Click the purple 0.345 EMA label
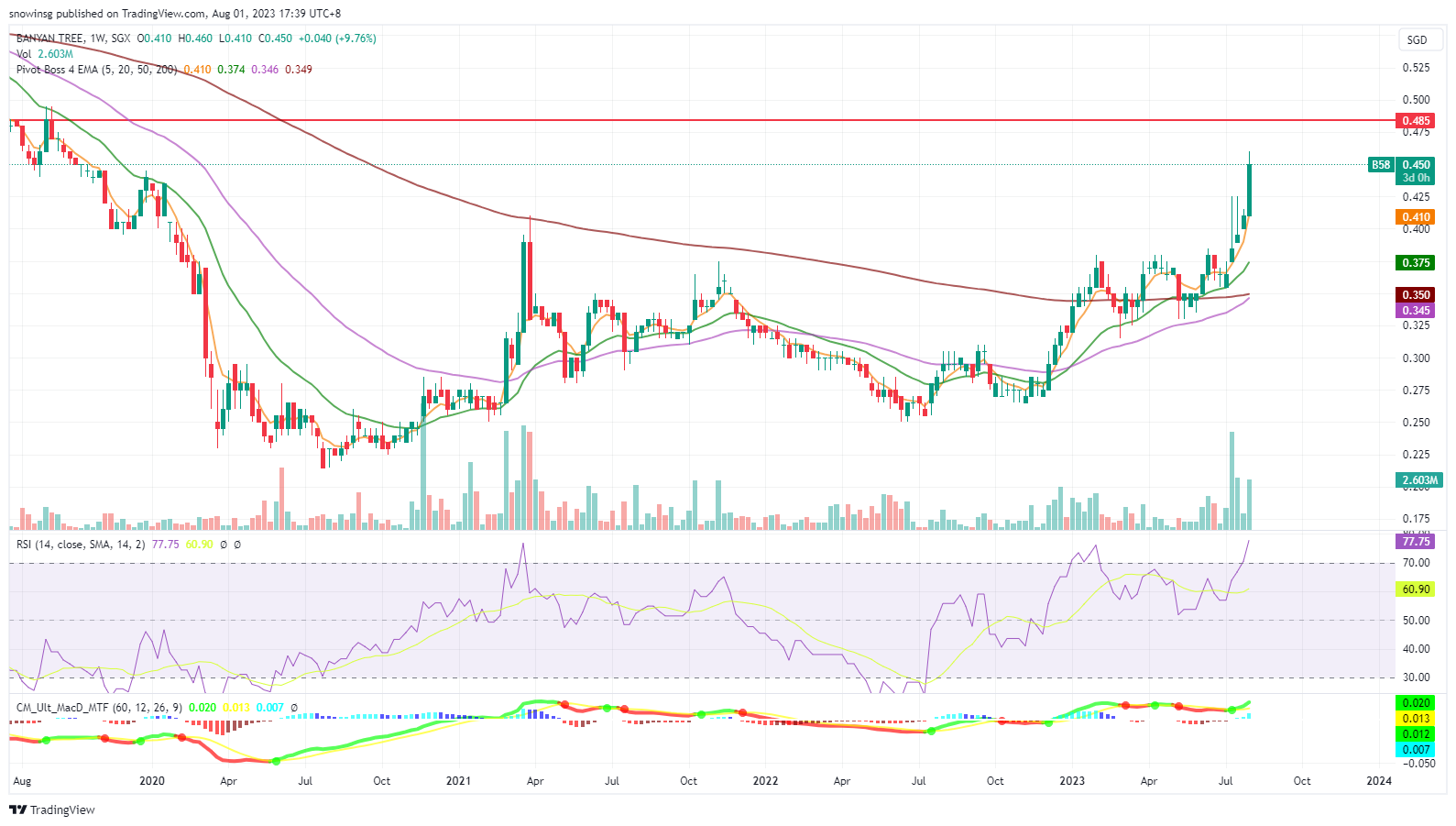The image size is (1456, 826). point(1416,311)
